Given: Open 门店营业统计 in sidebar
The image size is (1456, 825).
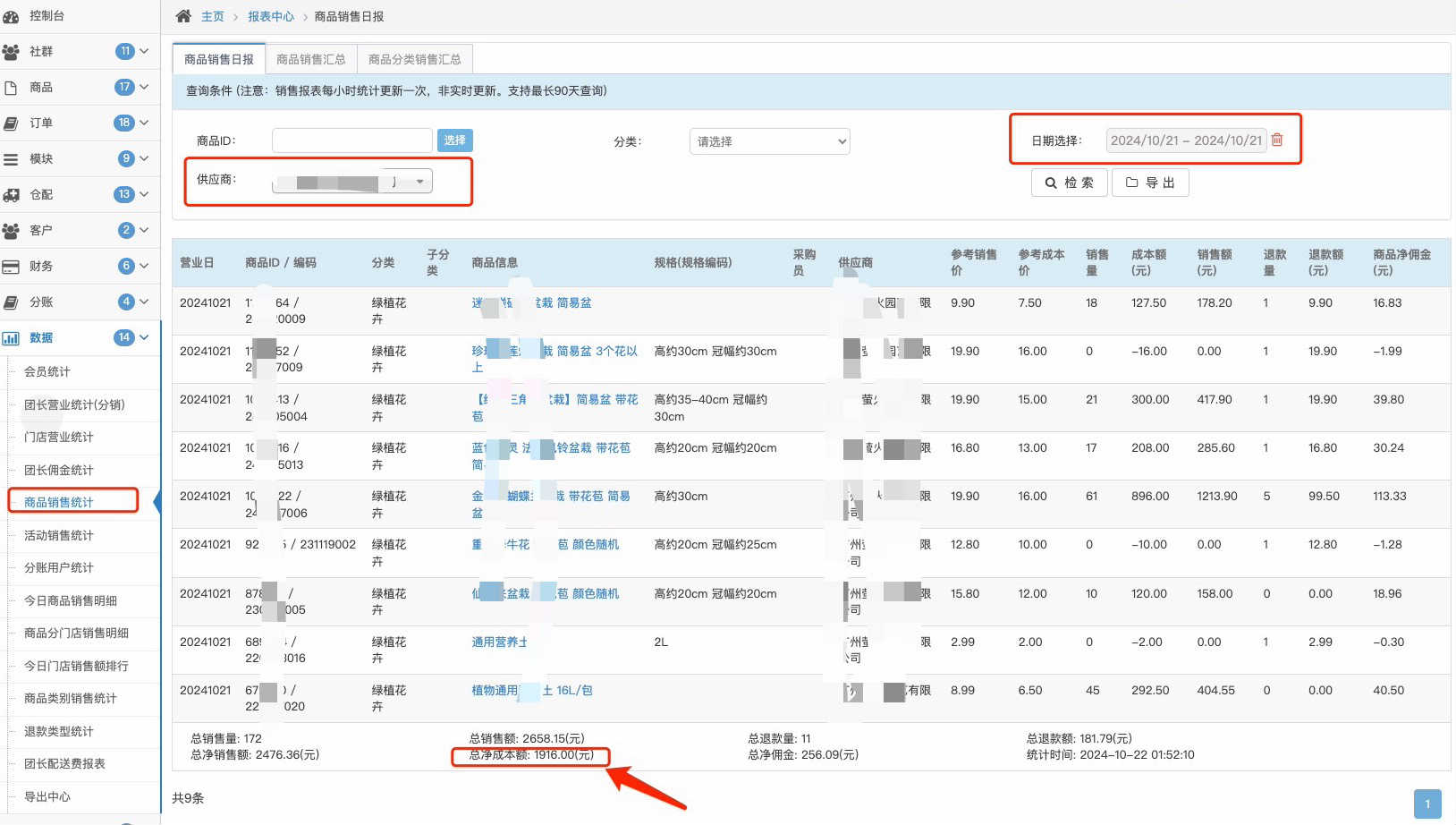Looking at the screenshot, I should [x=59, y=437].
